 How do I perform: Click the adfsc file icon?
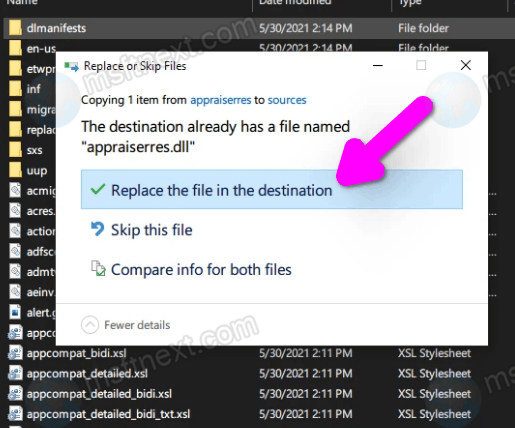pyautogui.click(x=15, y=251)
